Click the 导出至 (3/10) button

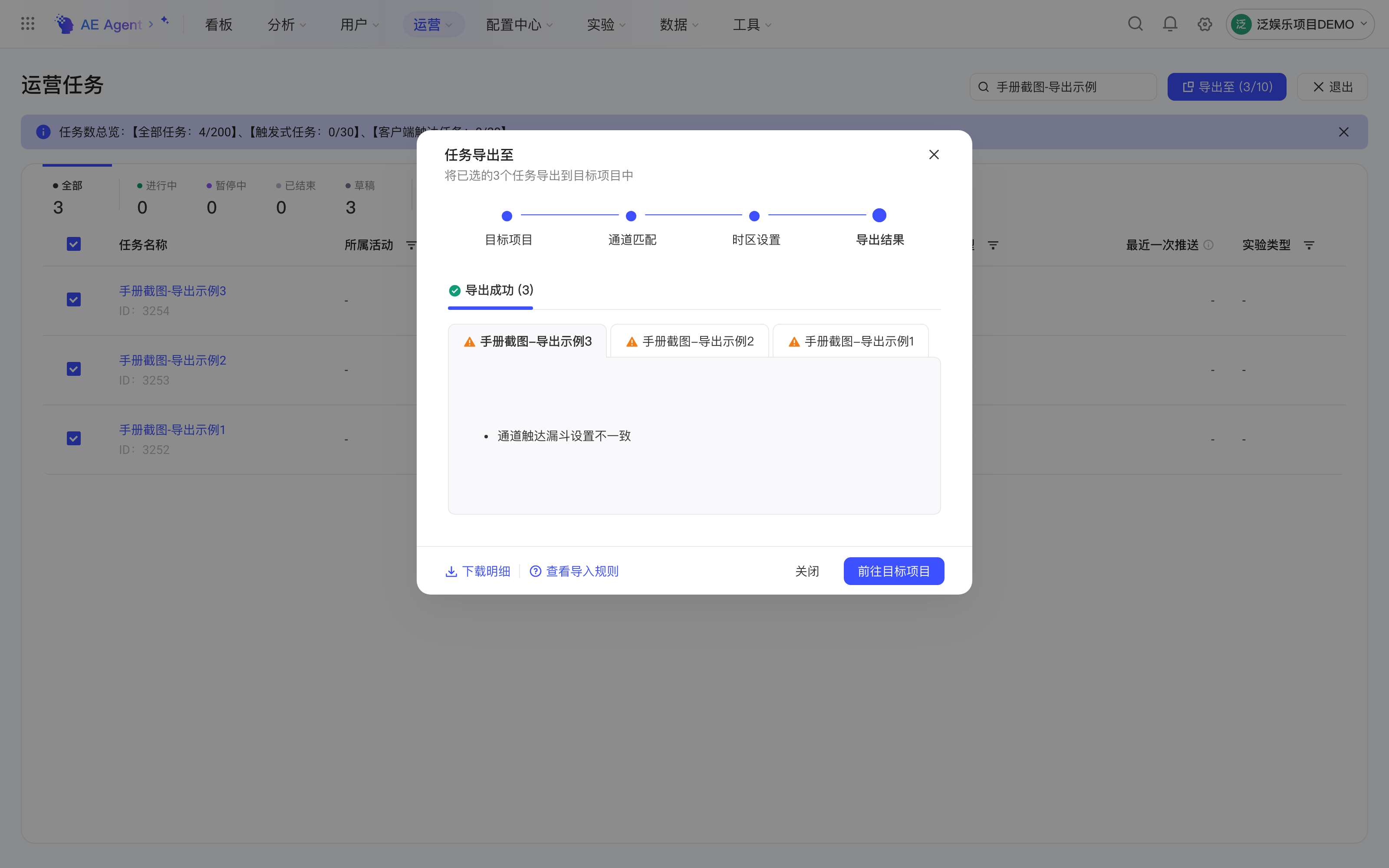click(1227, 87)
